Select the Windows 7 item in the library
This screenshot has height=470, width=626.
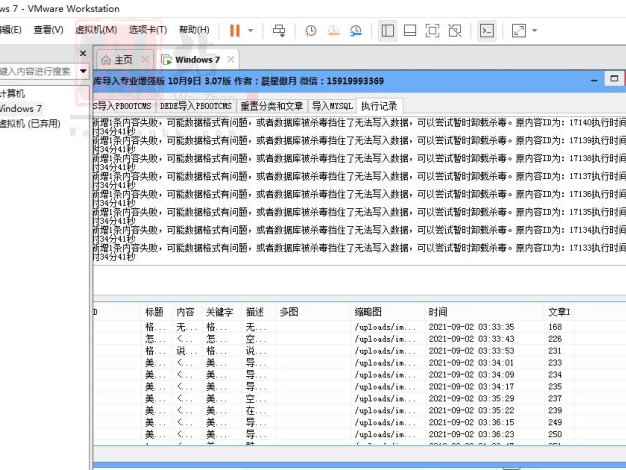click(x=21, y=109)
